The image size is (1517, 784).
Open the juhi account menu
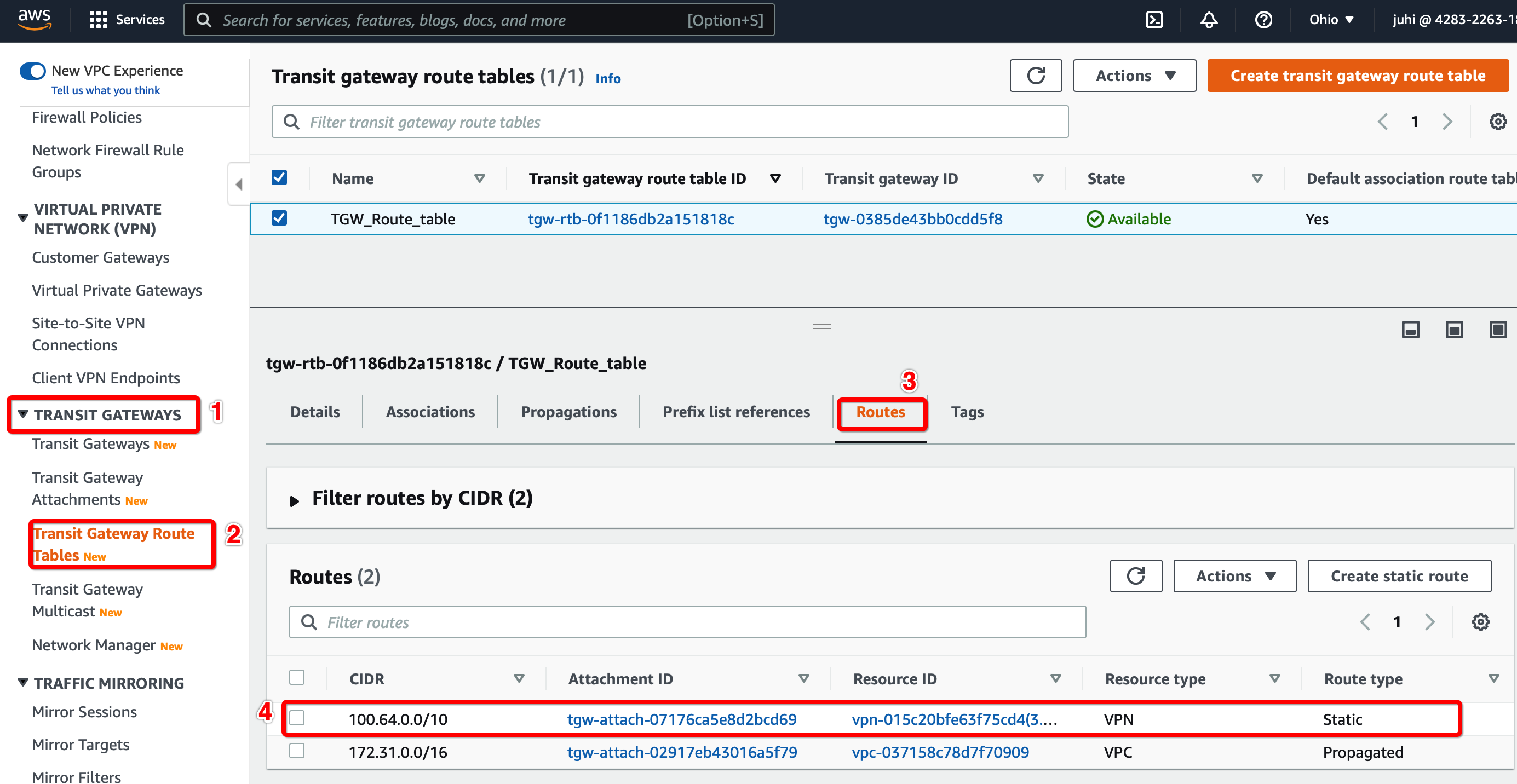(1453, 19)
